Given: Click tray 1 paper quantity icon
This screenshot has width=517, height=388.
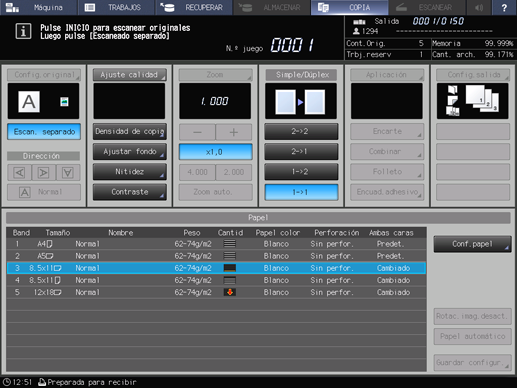Looking at the screenshot, I should pyautogui.click(x=230, y=244).
